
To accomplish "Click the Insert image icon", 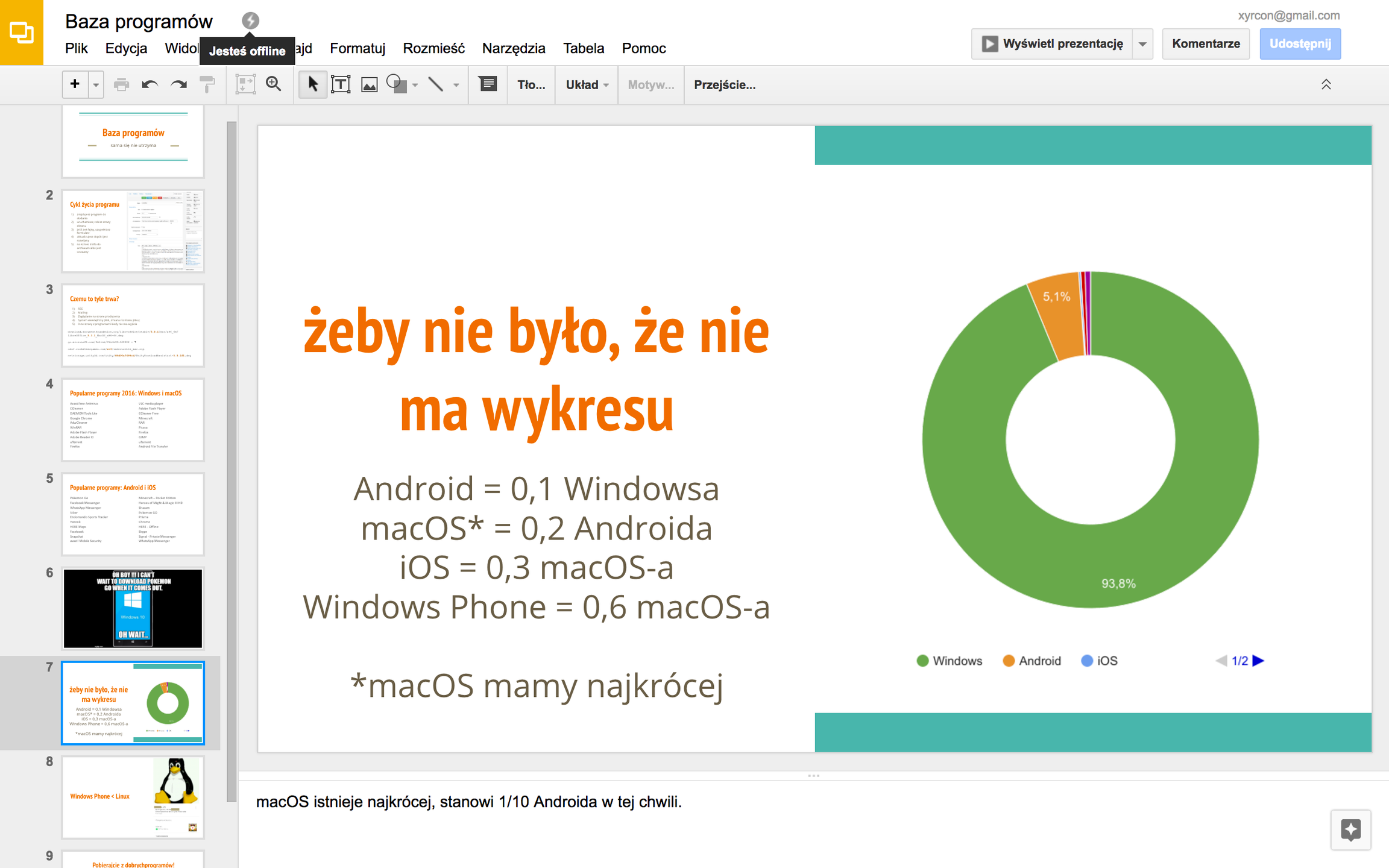I will [369, 84].
